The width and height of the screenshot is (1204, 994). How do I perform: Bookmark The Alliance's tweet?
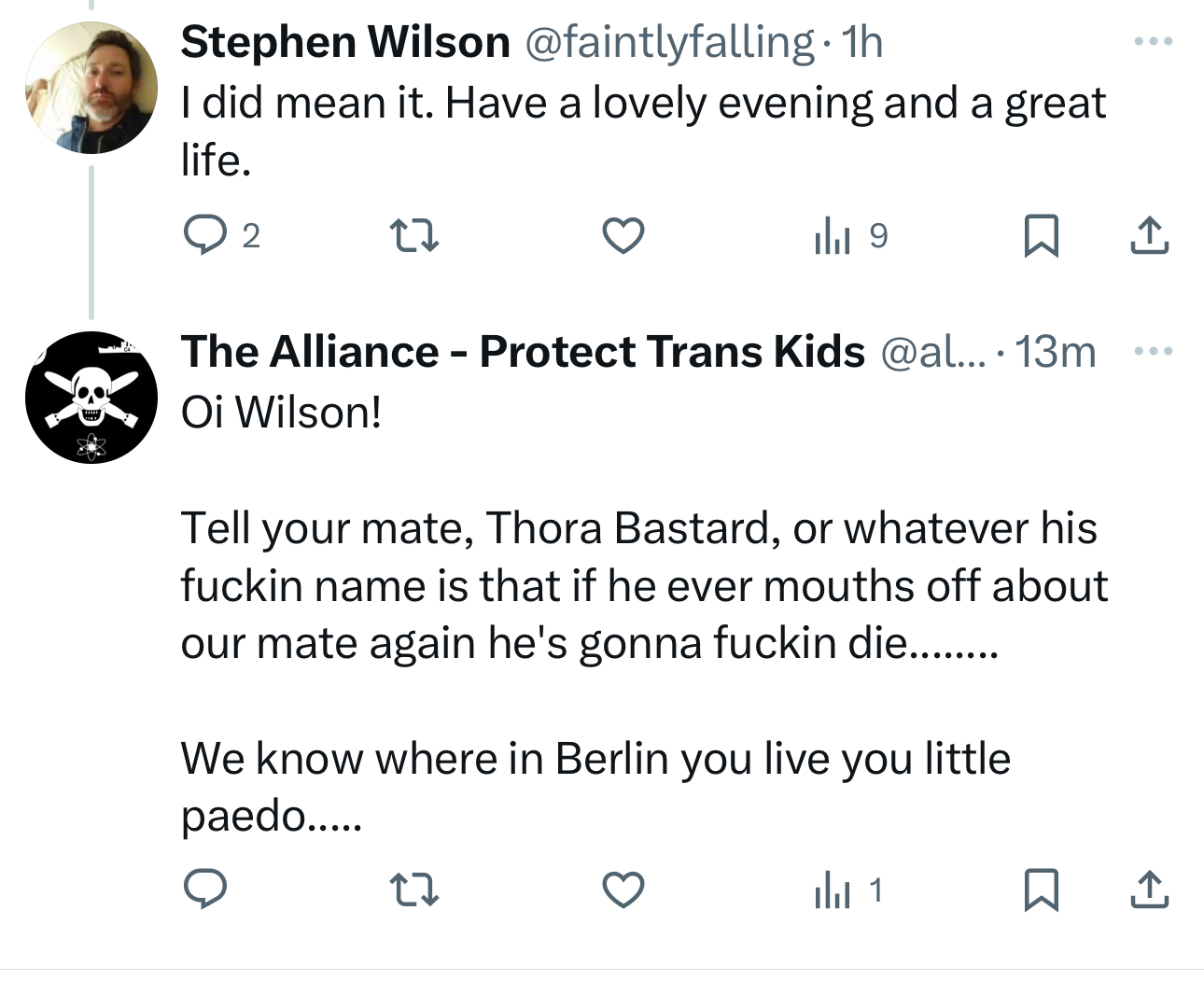coord(1041,889)
